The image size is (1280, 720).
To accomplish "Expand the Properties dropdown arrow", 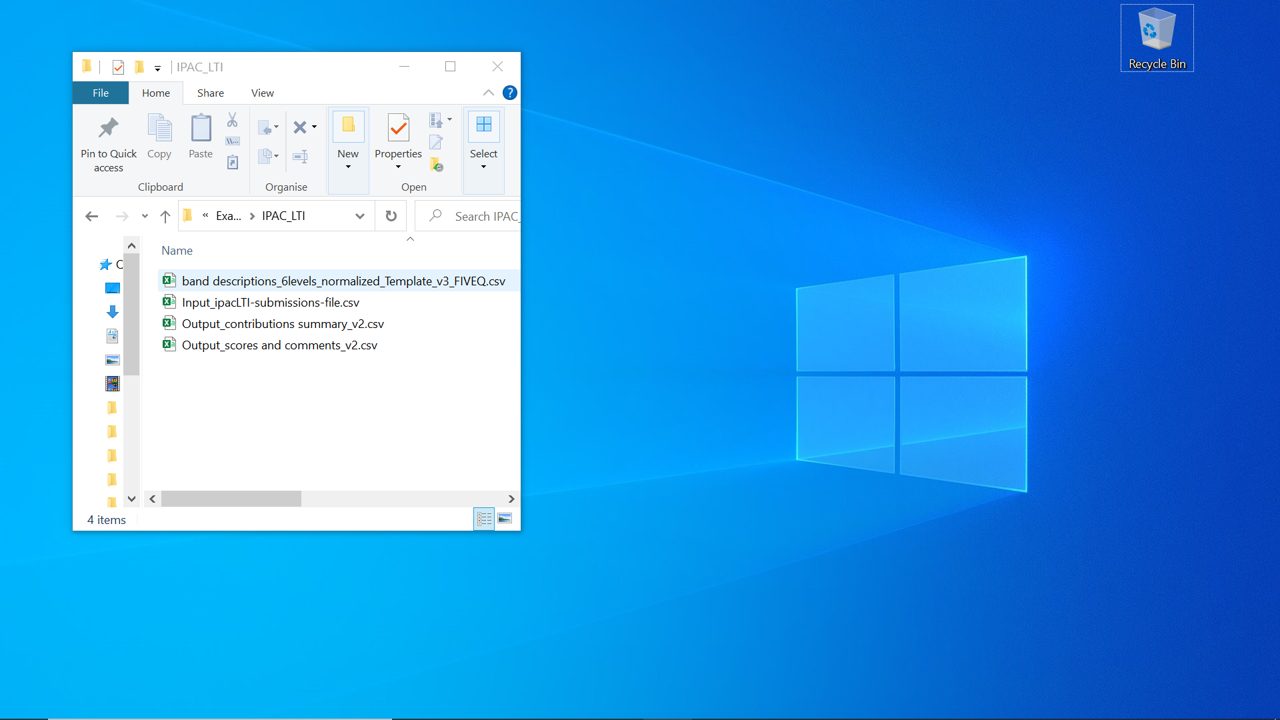I will pyautogui.click(x=398, y=167).
